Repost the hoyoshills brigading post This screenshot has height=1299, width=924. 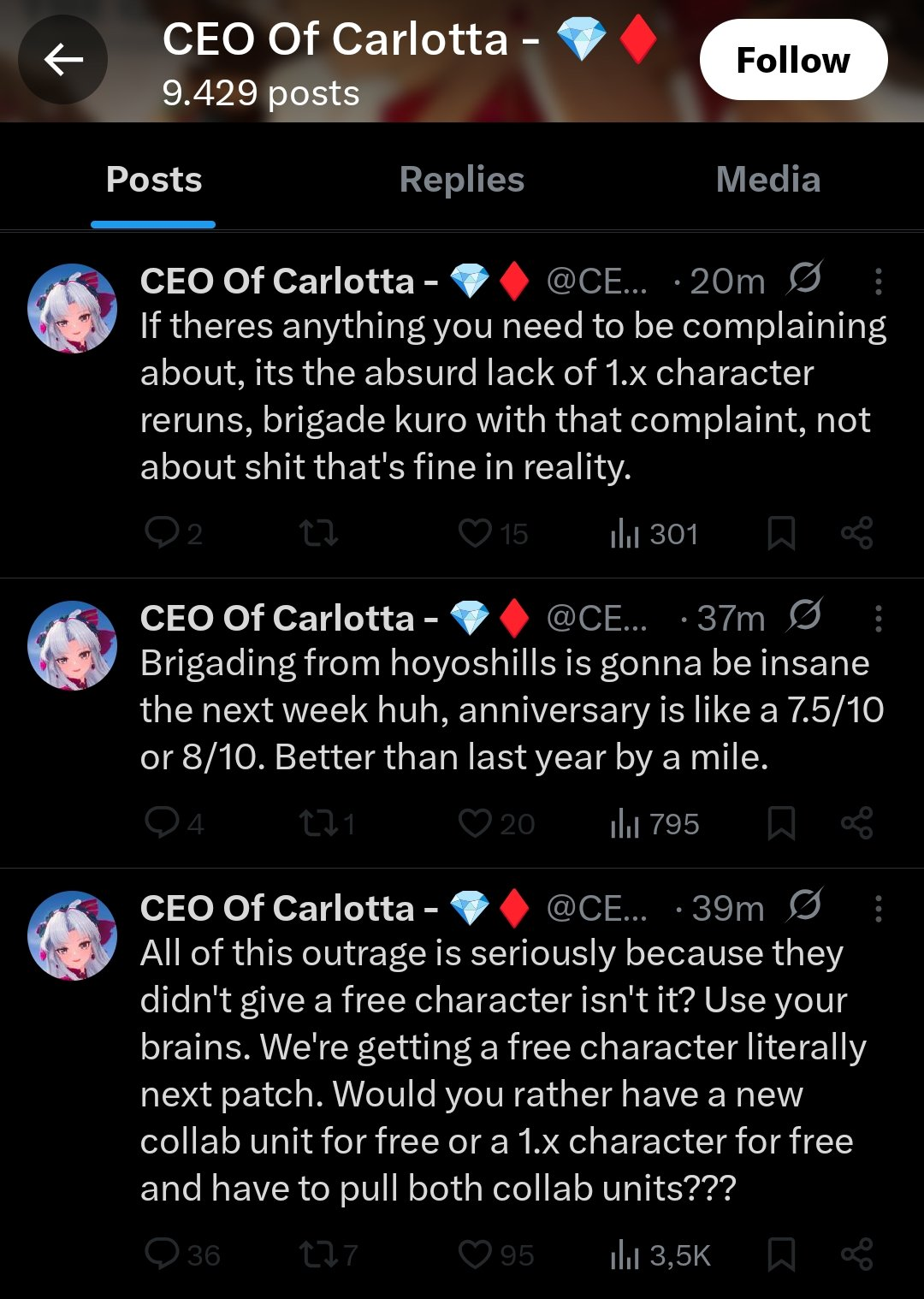point(327,823)
